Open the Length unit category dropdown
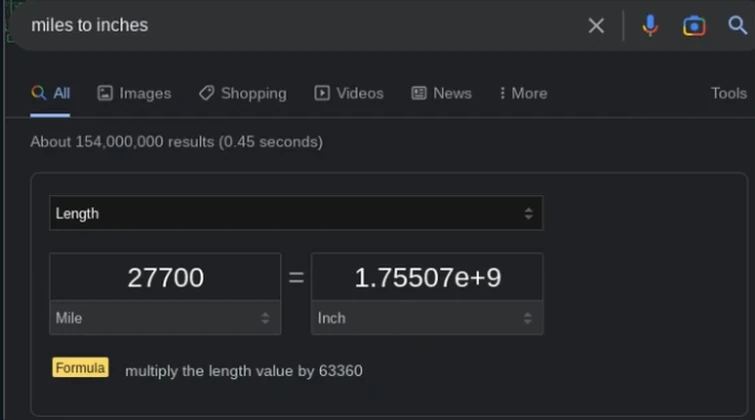 [x=296, y=213]
